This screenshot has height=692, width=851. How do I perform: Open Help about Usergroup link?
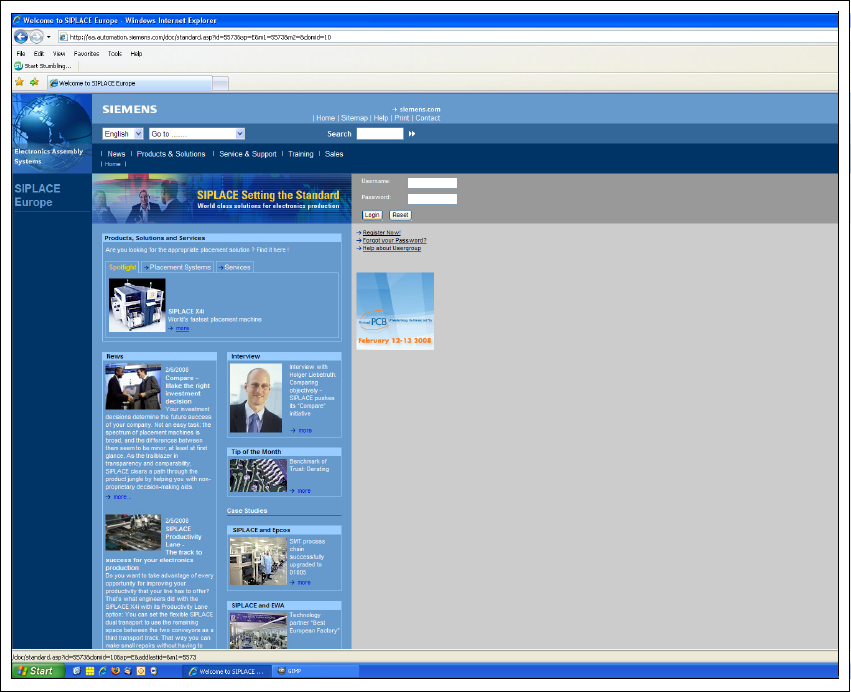pyautogui.click(x=392, y=248)
